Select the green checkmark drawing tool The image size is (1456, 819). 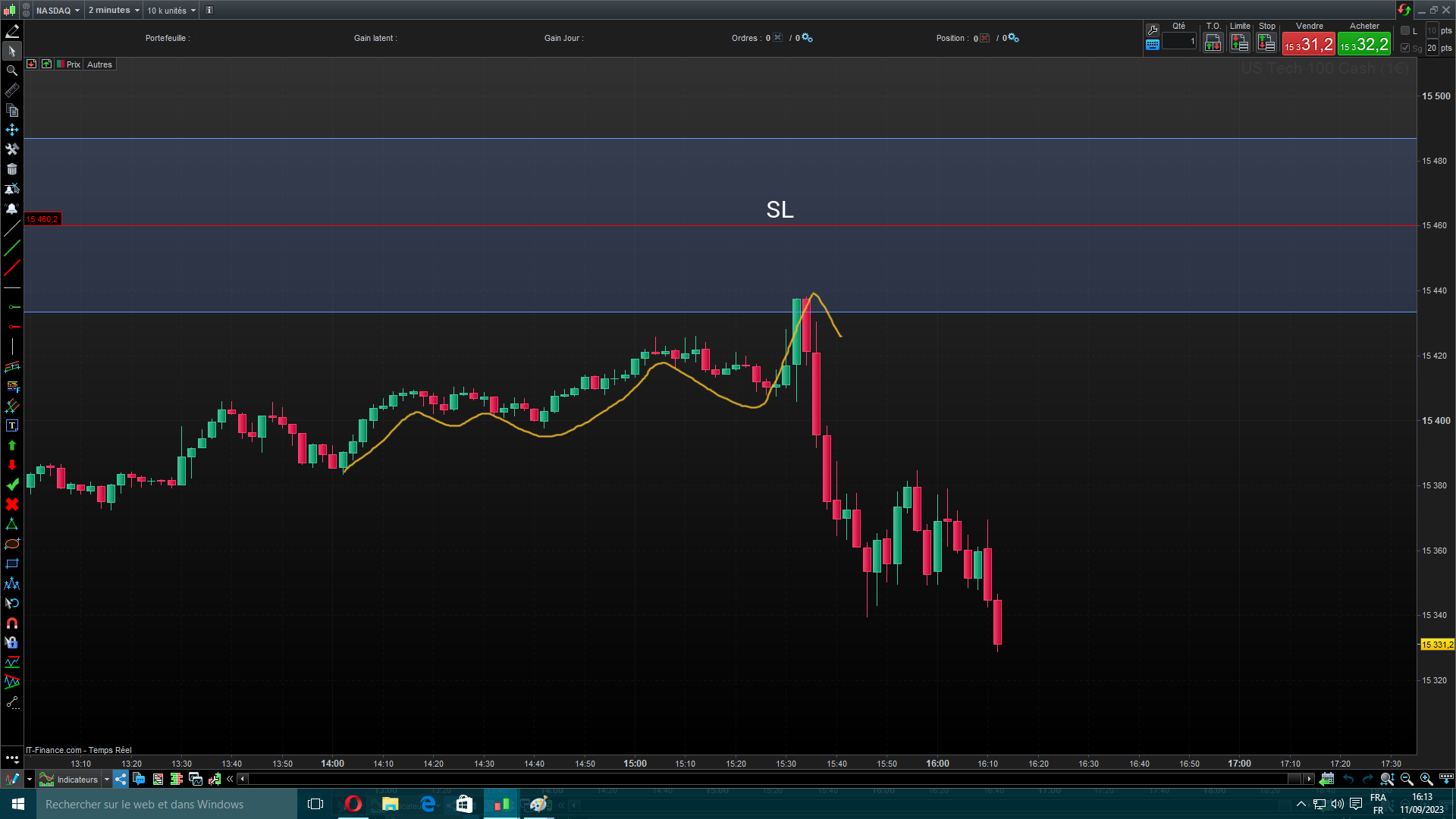pos(12,485)
